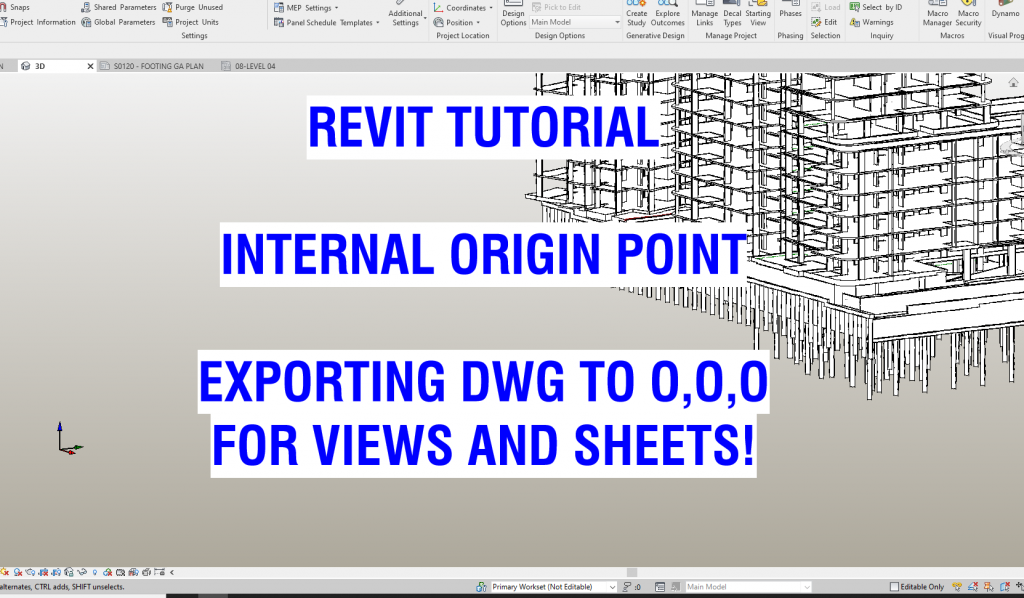Screen dimensions: 1024x598
Task: Close the 3D view tab
Action: click(90, 66)
